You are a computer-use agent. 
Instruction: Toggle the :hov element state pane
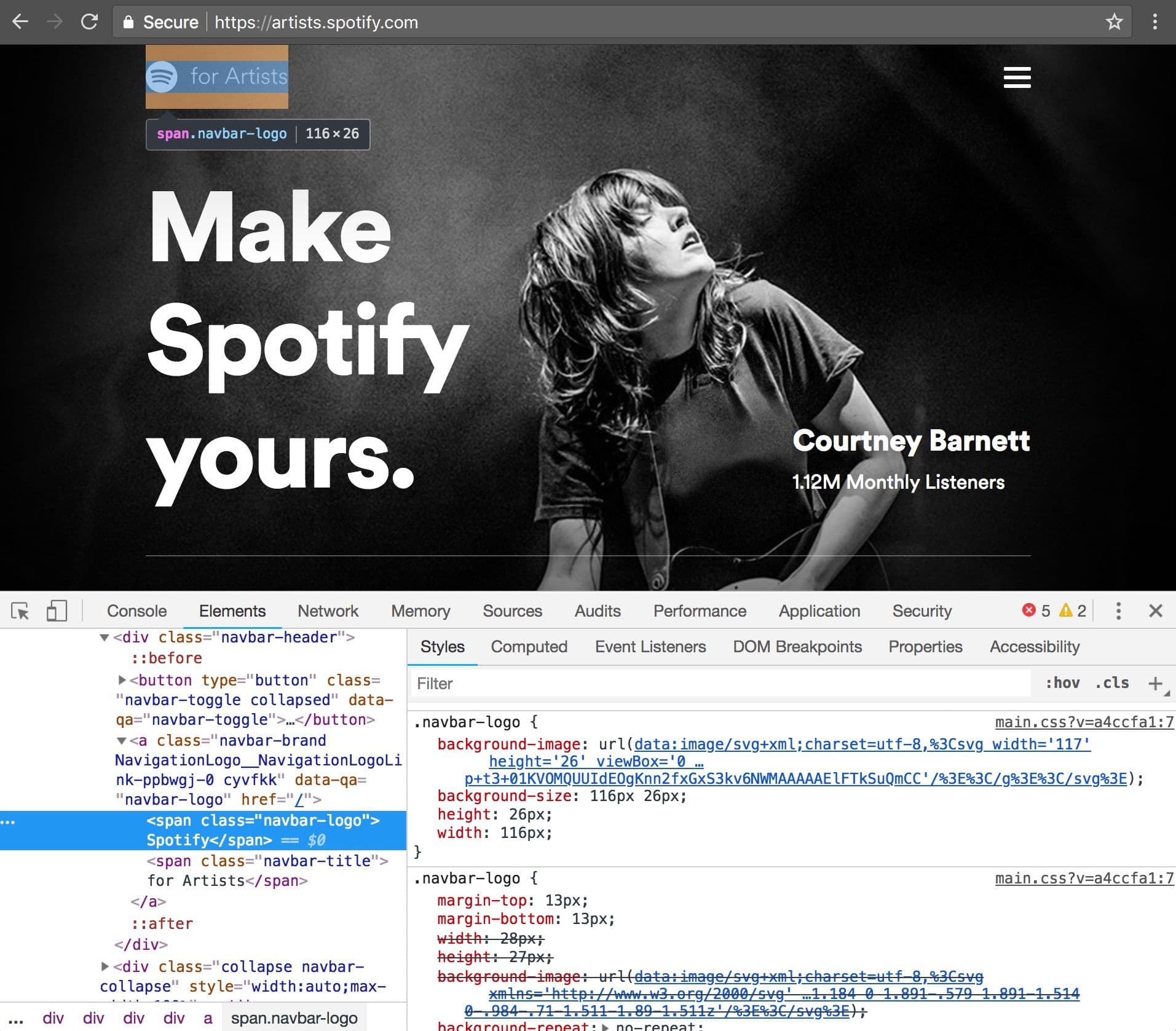click(1063, 682)
